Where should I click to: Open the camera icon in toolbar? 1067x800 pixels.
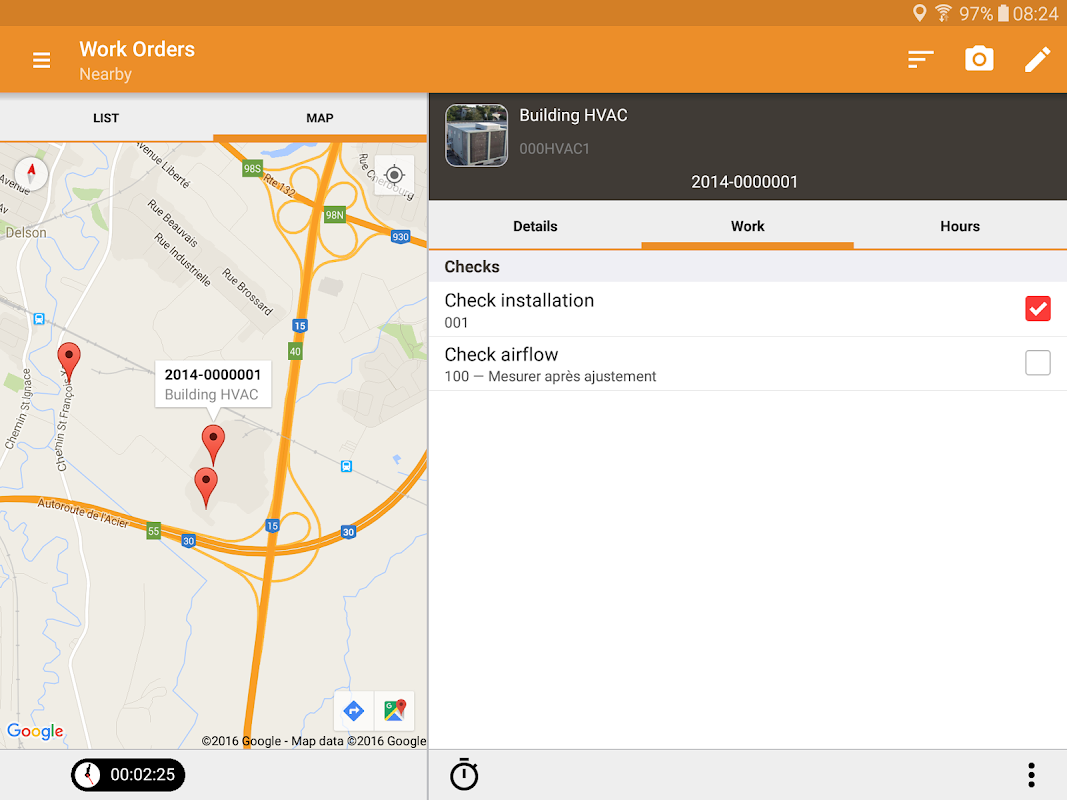coord(979,59)
